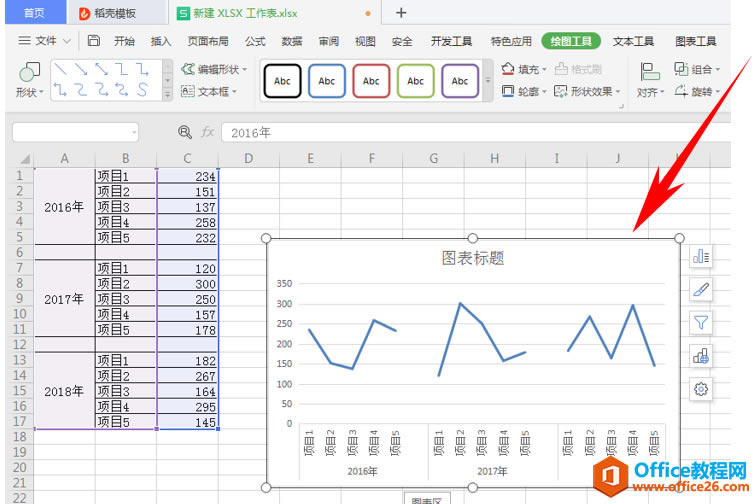Click the select-all corner of the sheet
The height and width of the screenshot is (504, 756).
tap(23, 159)
